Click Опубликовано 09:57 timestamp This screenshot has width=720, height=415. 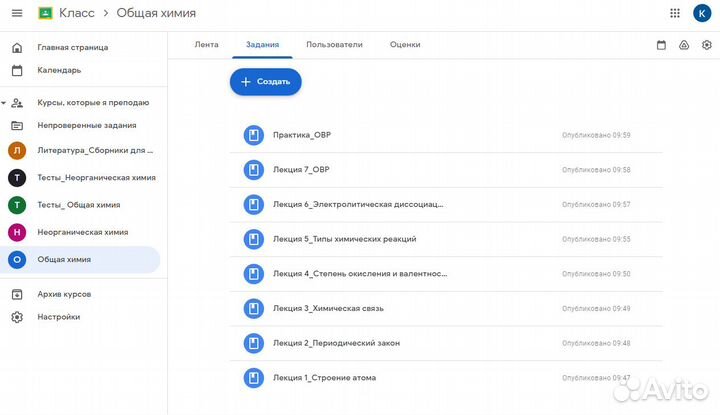click(596, 205)
